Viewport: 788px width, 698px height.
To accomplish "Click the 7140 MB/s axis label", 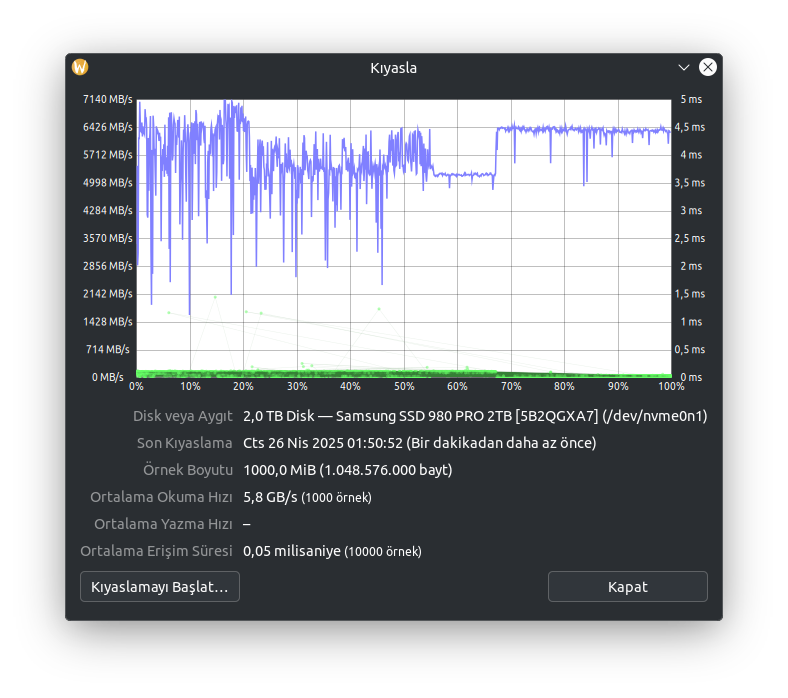I will pyautogui.click(x=108, y=99).
